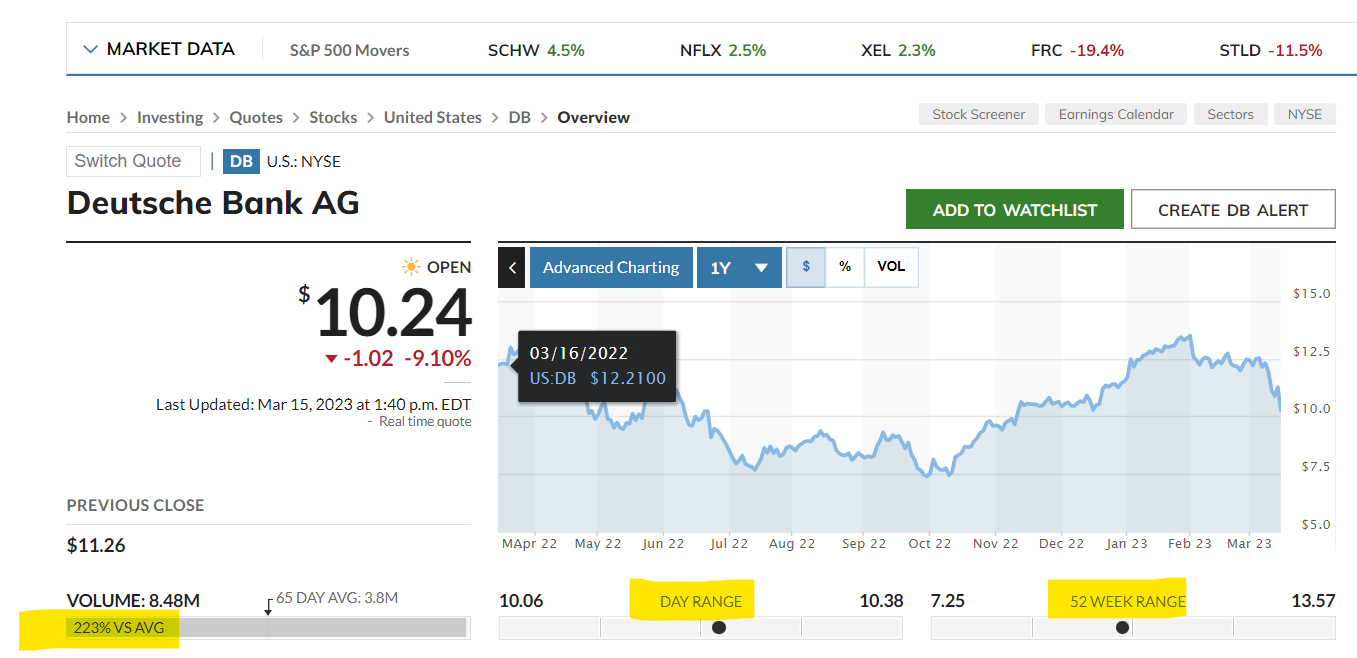The width and height of the screenshot is (1357, 658).
Task: Open the Earnings Calendar button
Action: (1116, 114)
